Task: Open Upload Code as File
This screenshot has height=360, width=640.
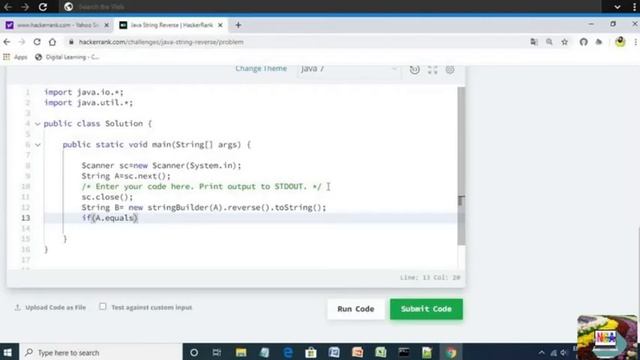Action: (51, 307)
